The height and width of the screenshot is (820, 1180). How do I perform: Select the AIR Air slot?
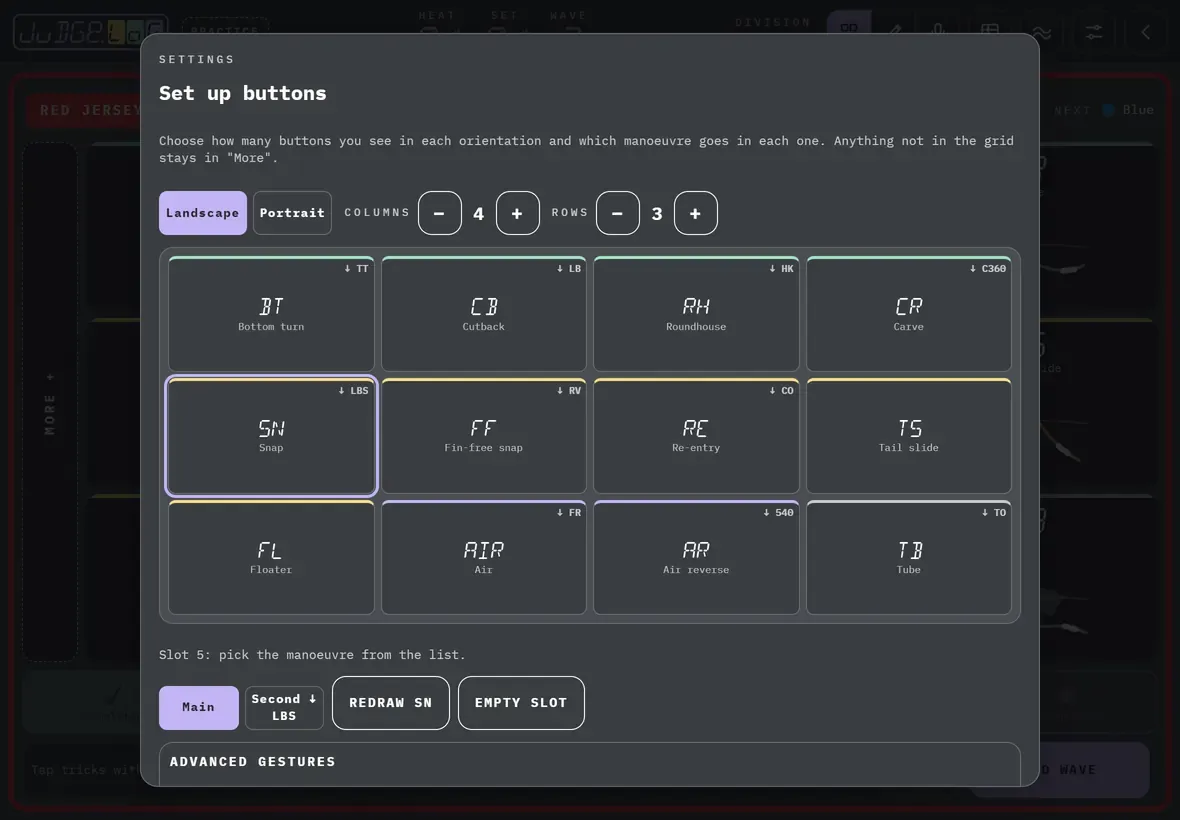484,557
